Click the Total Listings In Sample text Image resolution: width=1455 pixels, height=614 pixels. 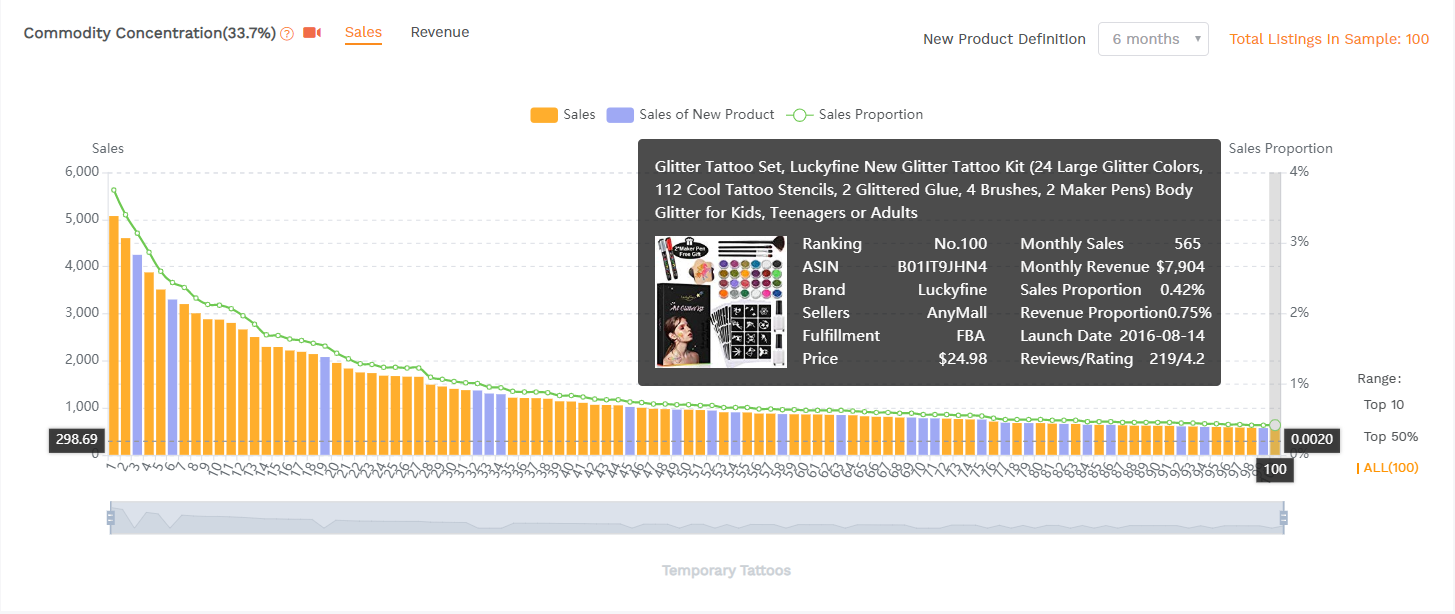1329,39
